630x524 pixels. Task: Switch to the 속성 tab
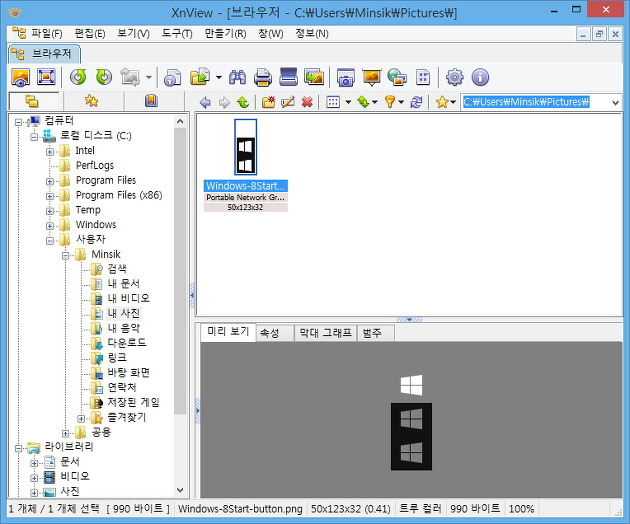274,333
